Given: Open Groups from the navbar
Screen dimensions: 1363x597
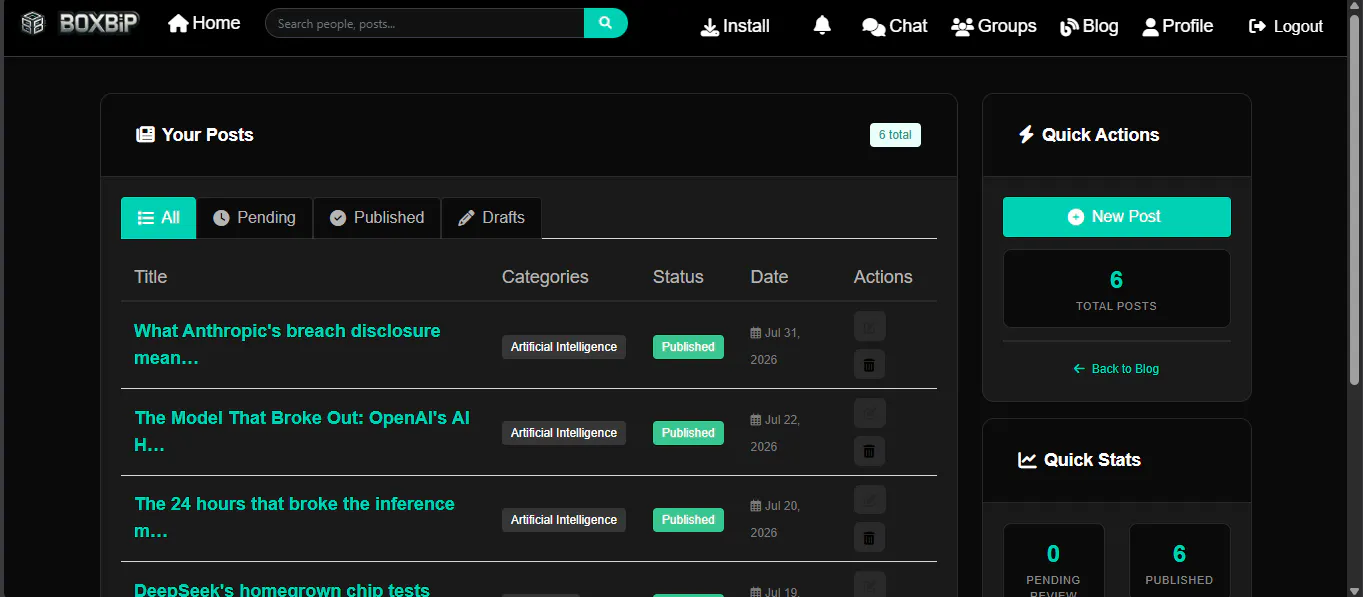Looking at the screenshot, I should tap(994, 26).
